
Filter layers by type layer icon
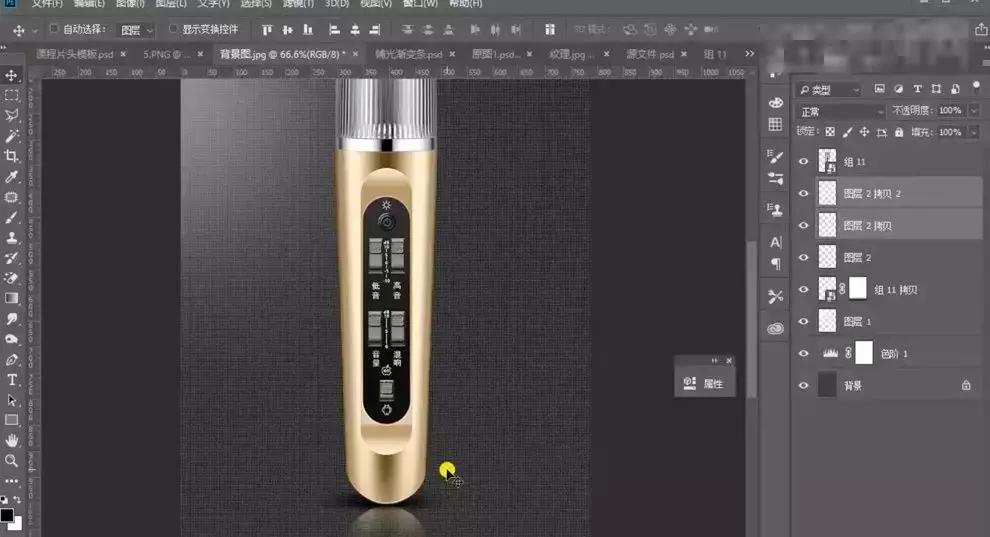tap(917, 89)
